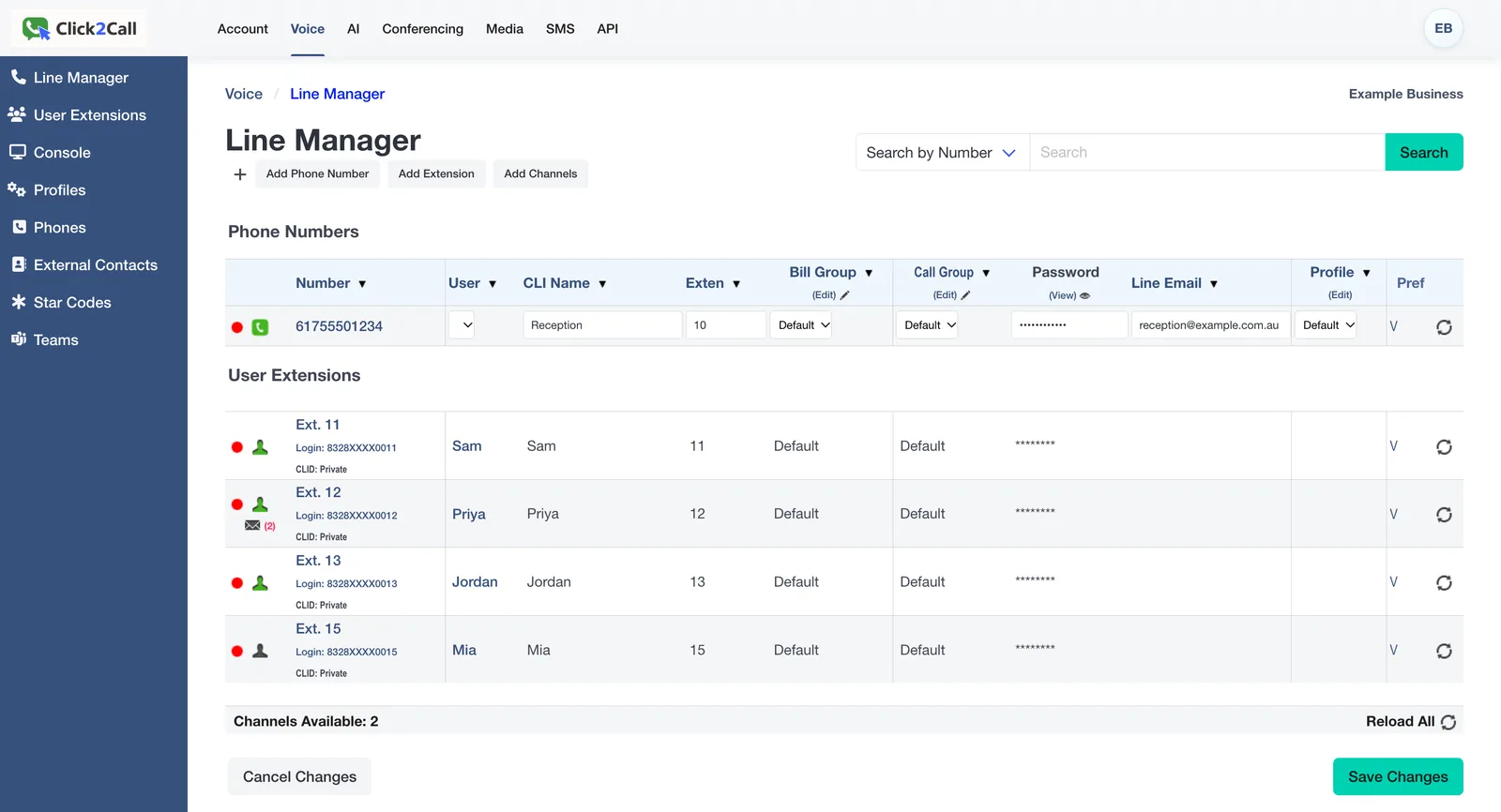Screen dimensions: 1501x812
Task: Click the Reload All icon
Action: pyautogui.click(x=1448, y=722)
